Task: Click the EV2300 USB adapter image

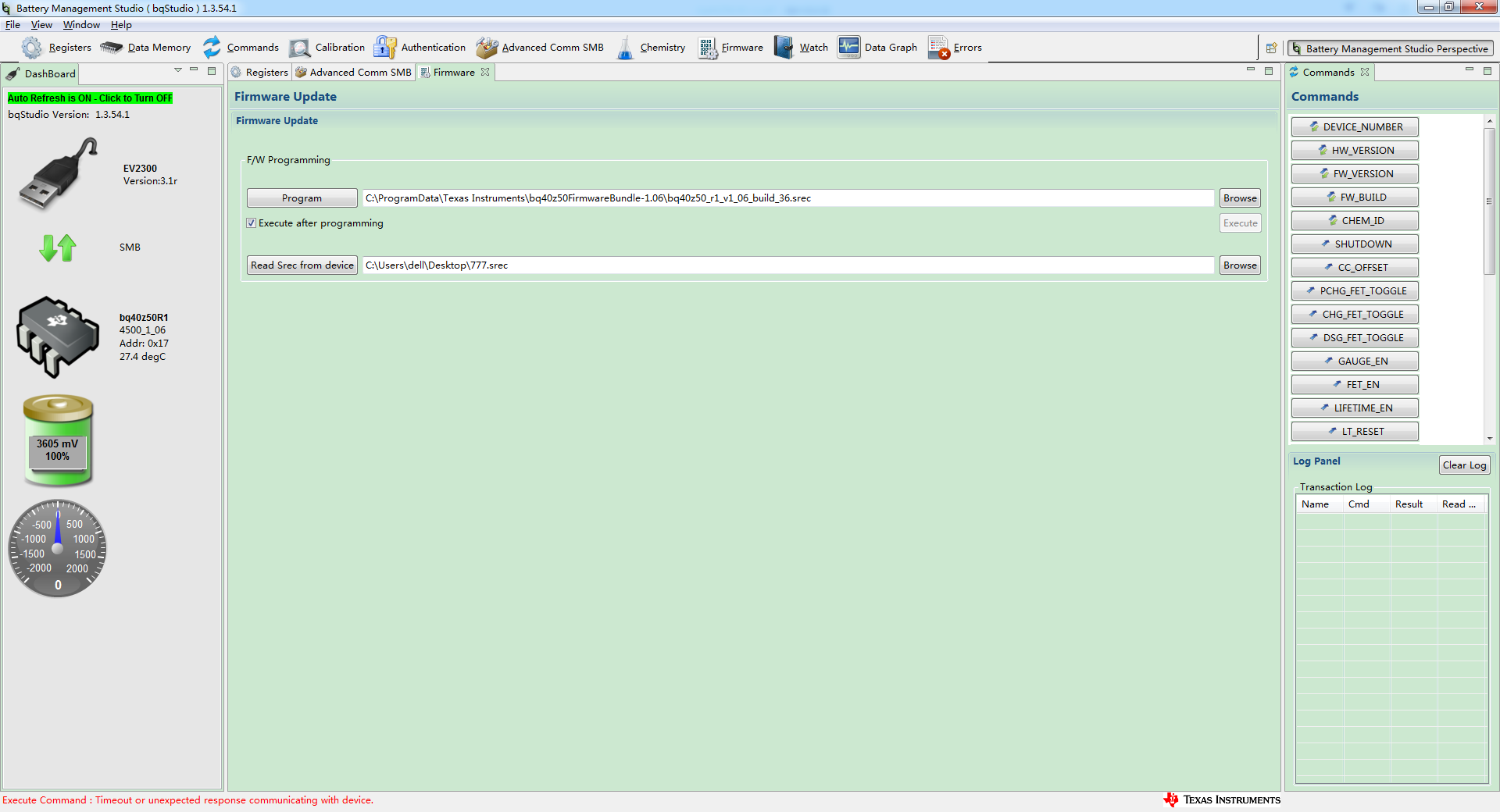Action: pyautogui.click(x=59, y=173)
